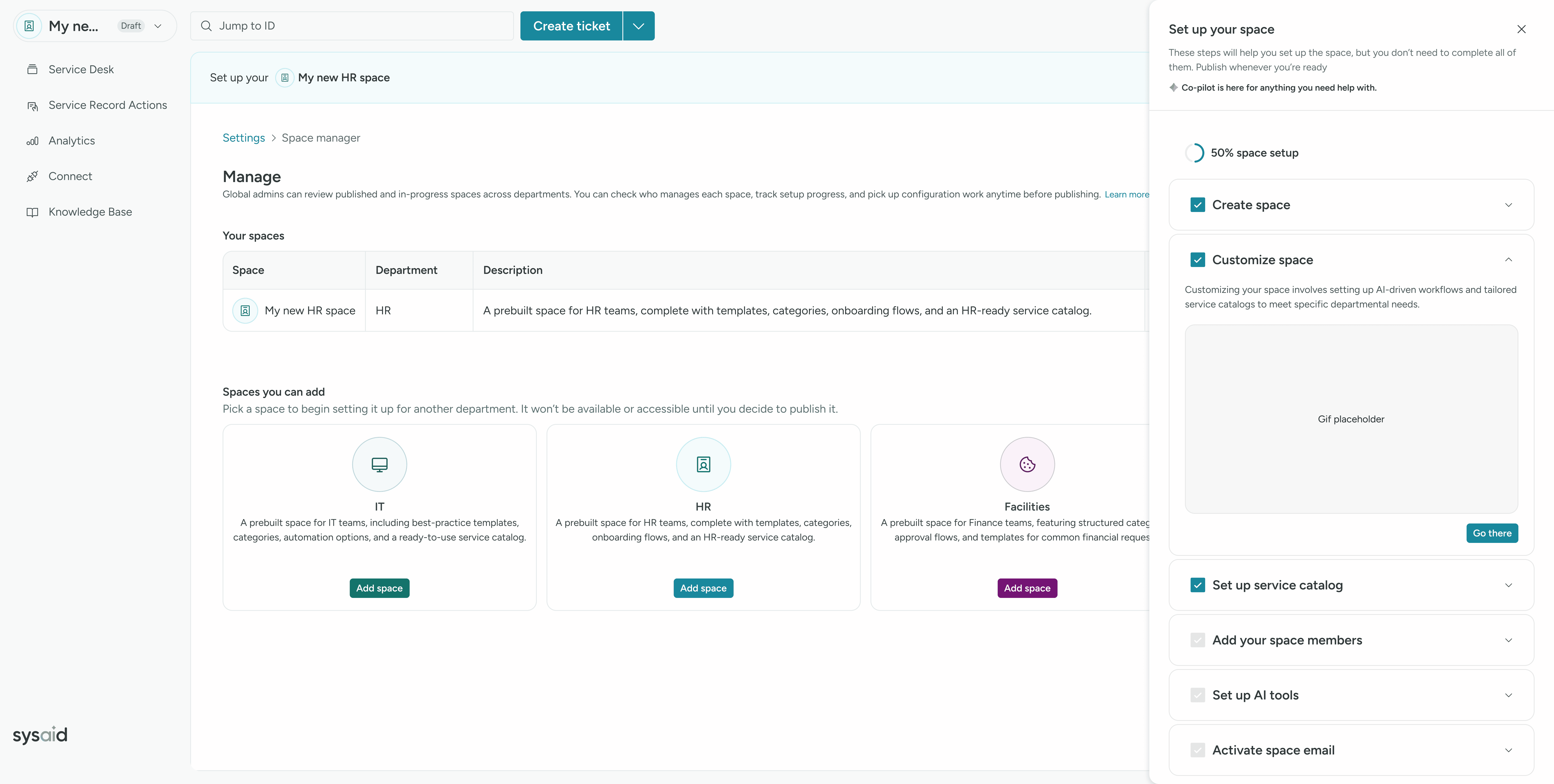
Task: Click the Analytics bar chart icon
Action: pyautogui.click(x=33, y=141)
